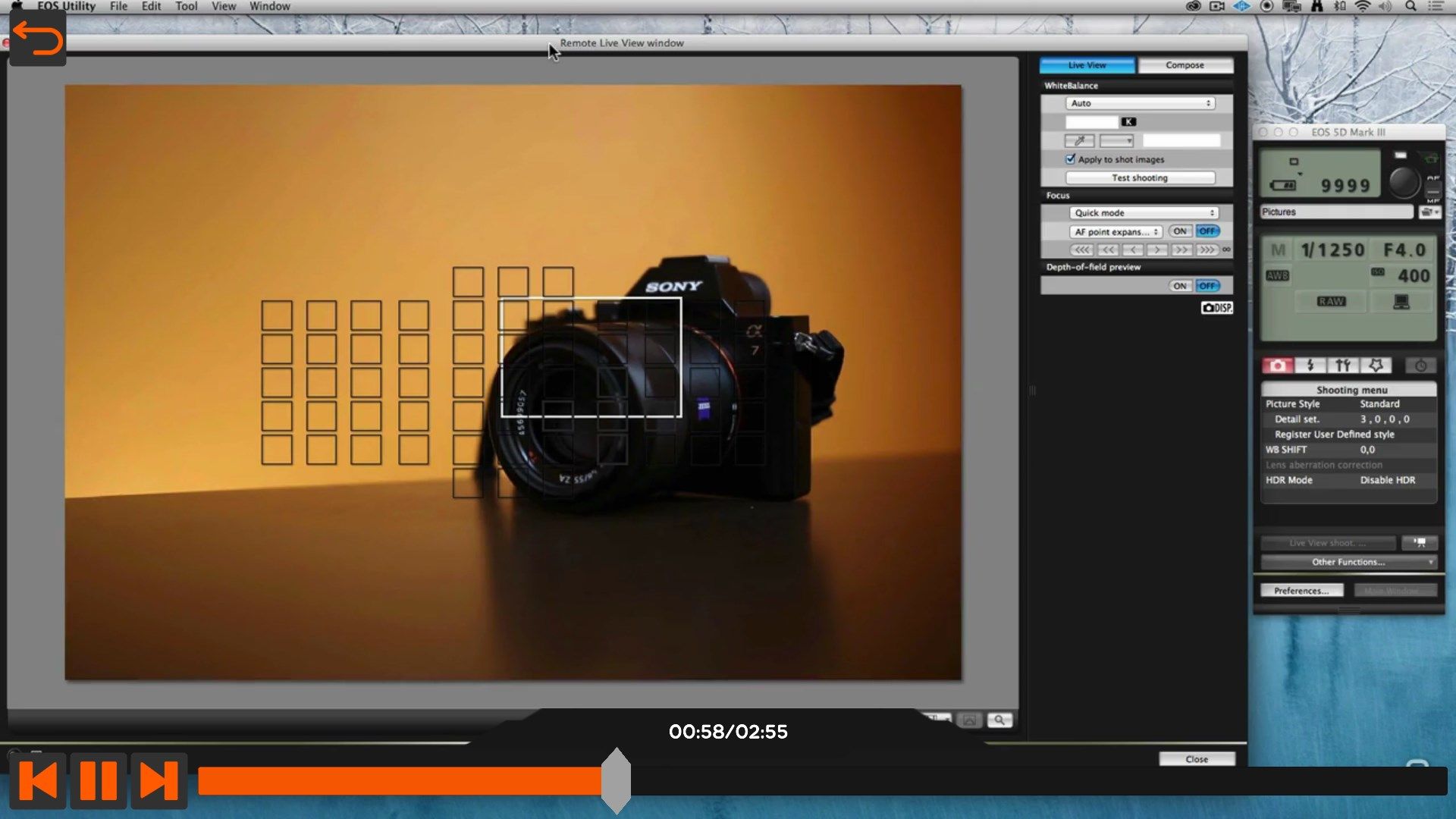Select HDR Mode Disable HDR row

(1349, 480)
